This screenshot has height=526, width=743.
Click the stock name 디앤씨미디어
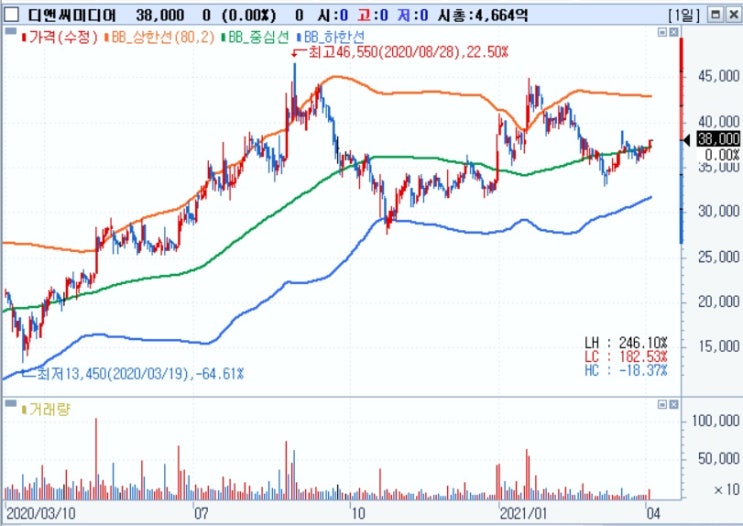(72, 15)
